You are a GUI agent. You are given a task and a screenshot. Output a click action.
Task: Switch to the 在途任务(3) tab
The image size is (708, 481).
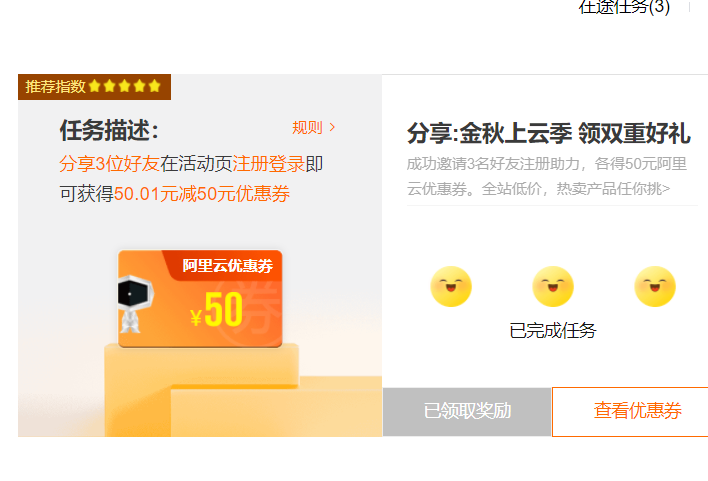(x=624, y=7)
